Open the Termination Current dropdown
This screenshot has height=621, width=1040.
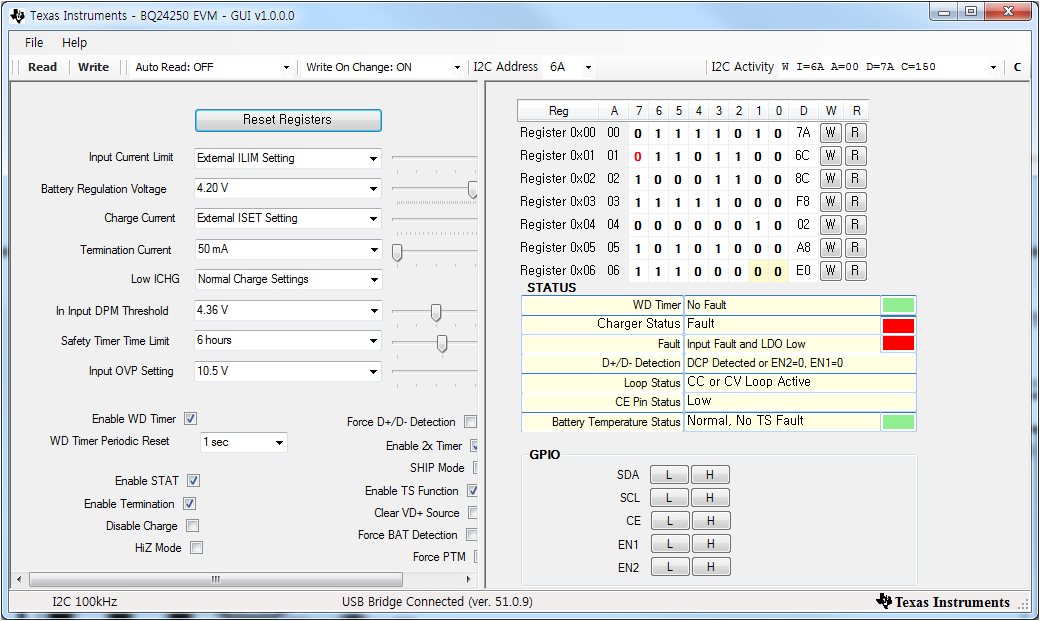tap(288, 249)
